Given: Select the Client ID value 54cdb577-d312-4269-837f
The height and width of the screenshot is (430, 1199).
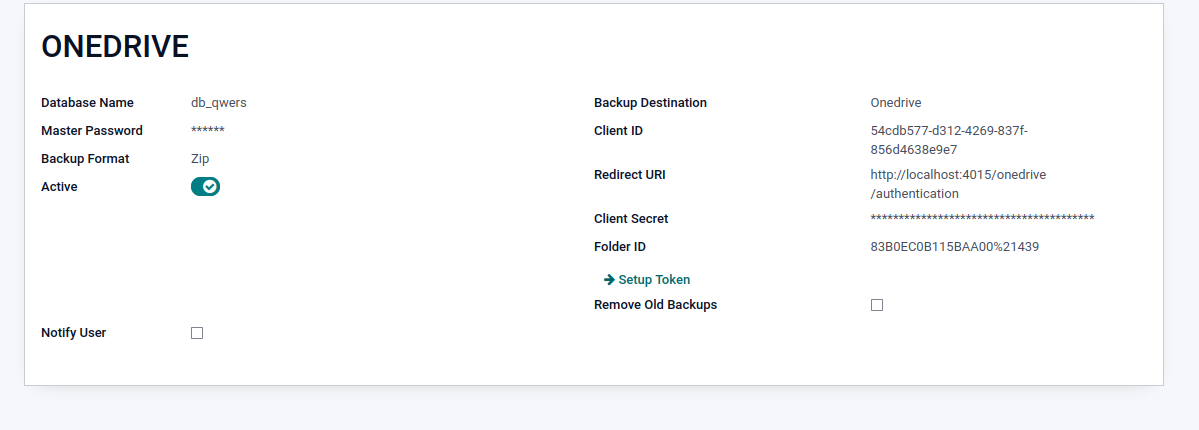Looking at the screenshot, I should (x=949, y=140).
